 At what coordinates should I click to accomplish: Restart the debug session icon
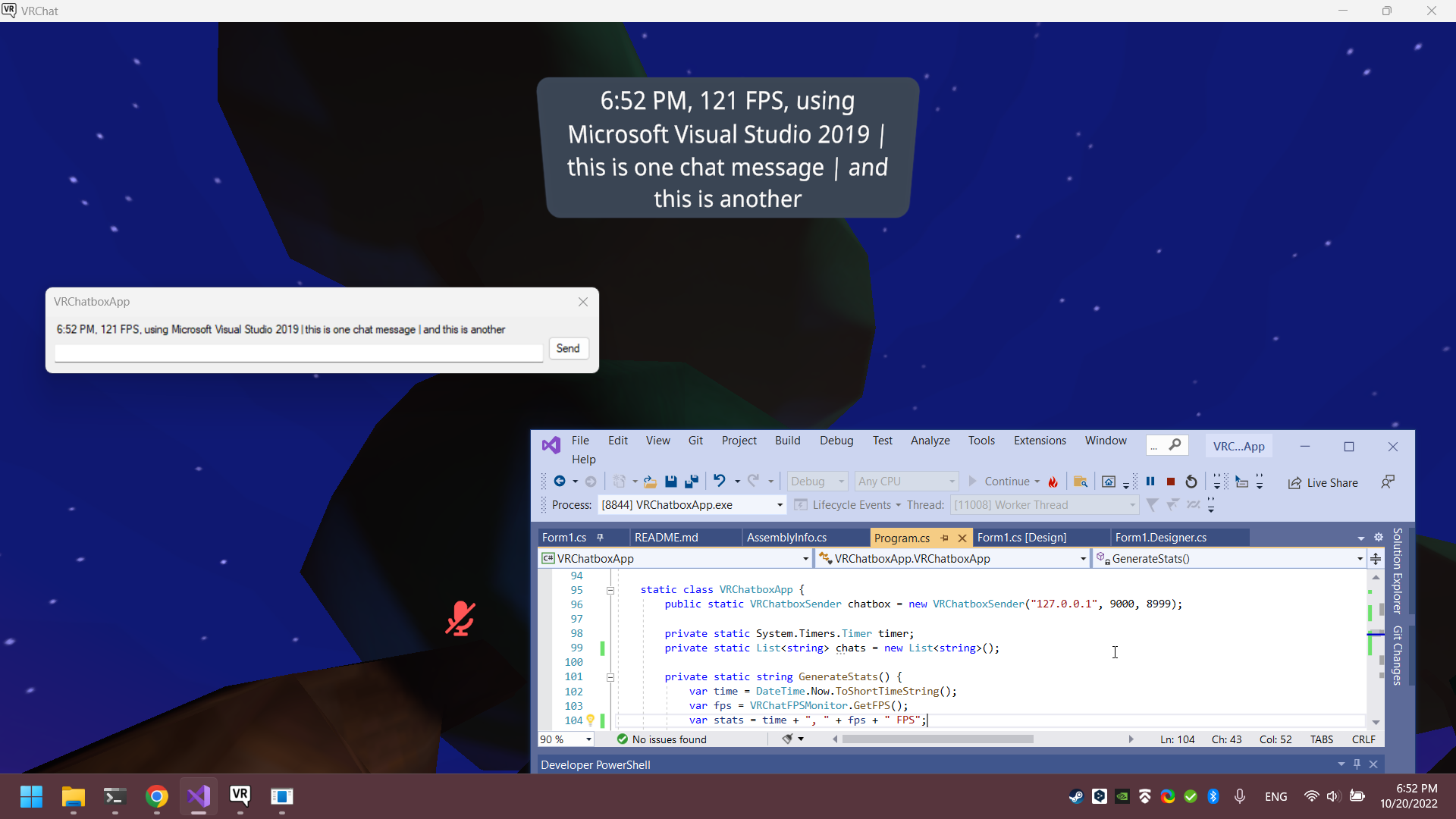pos(1191,482)
